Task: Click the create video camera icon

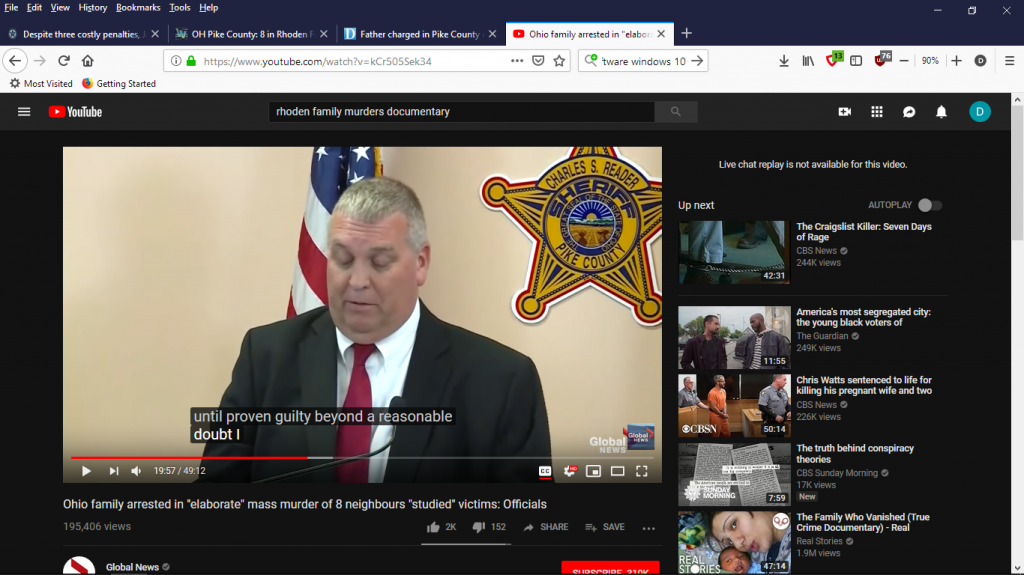Action: (x=845, y=112)
